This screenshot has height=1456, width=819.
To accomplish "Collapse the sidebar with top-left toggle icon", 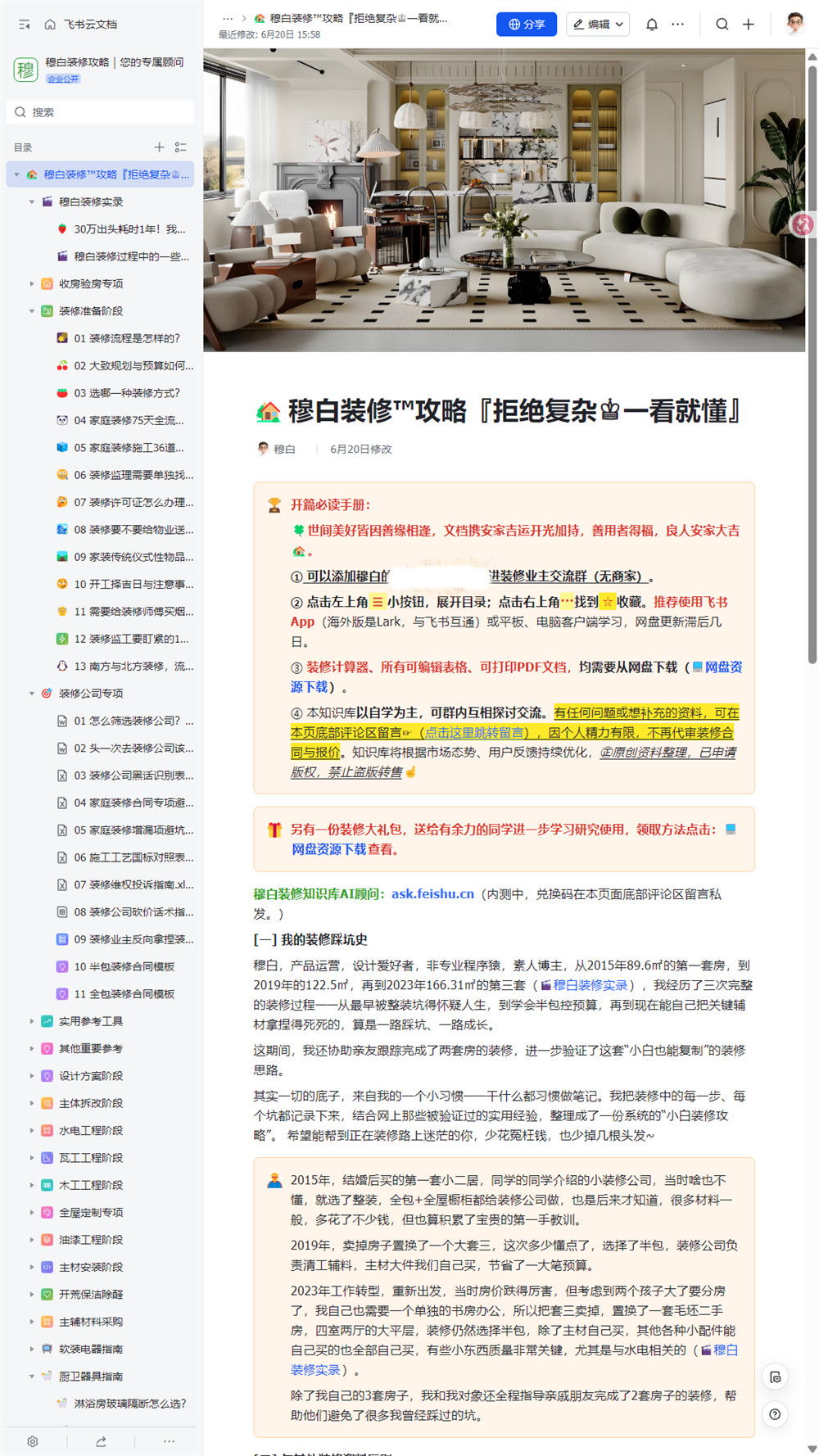I will (x=25, y=25).
